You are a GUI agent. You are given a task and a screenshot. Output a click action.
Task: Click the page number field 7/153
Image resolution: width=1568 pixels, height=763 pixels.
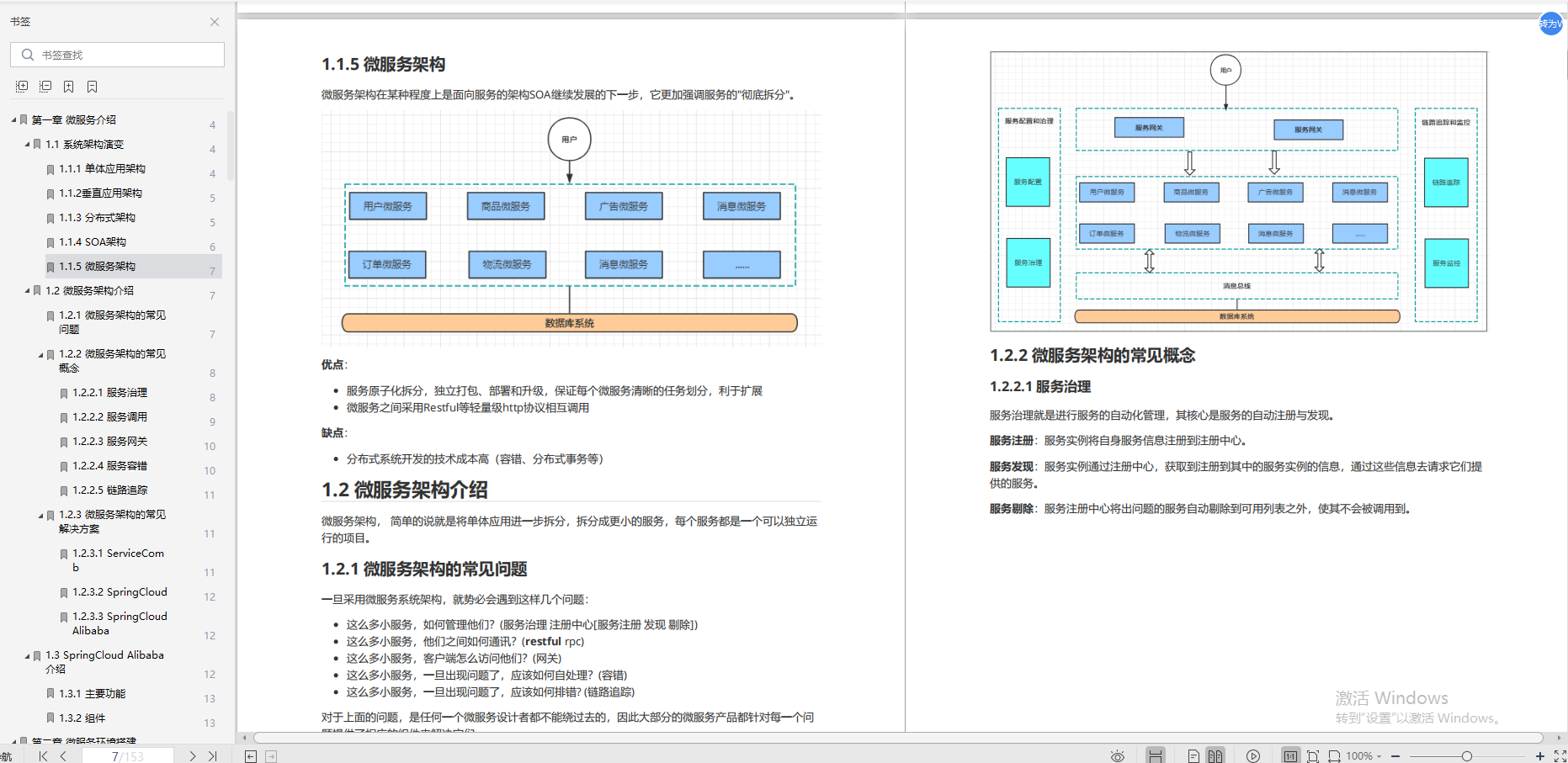[x=128, y=756]
